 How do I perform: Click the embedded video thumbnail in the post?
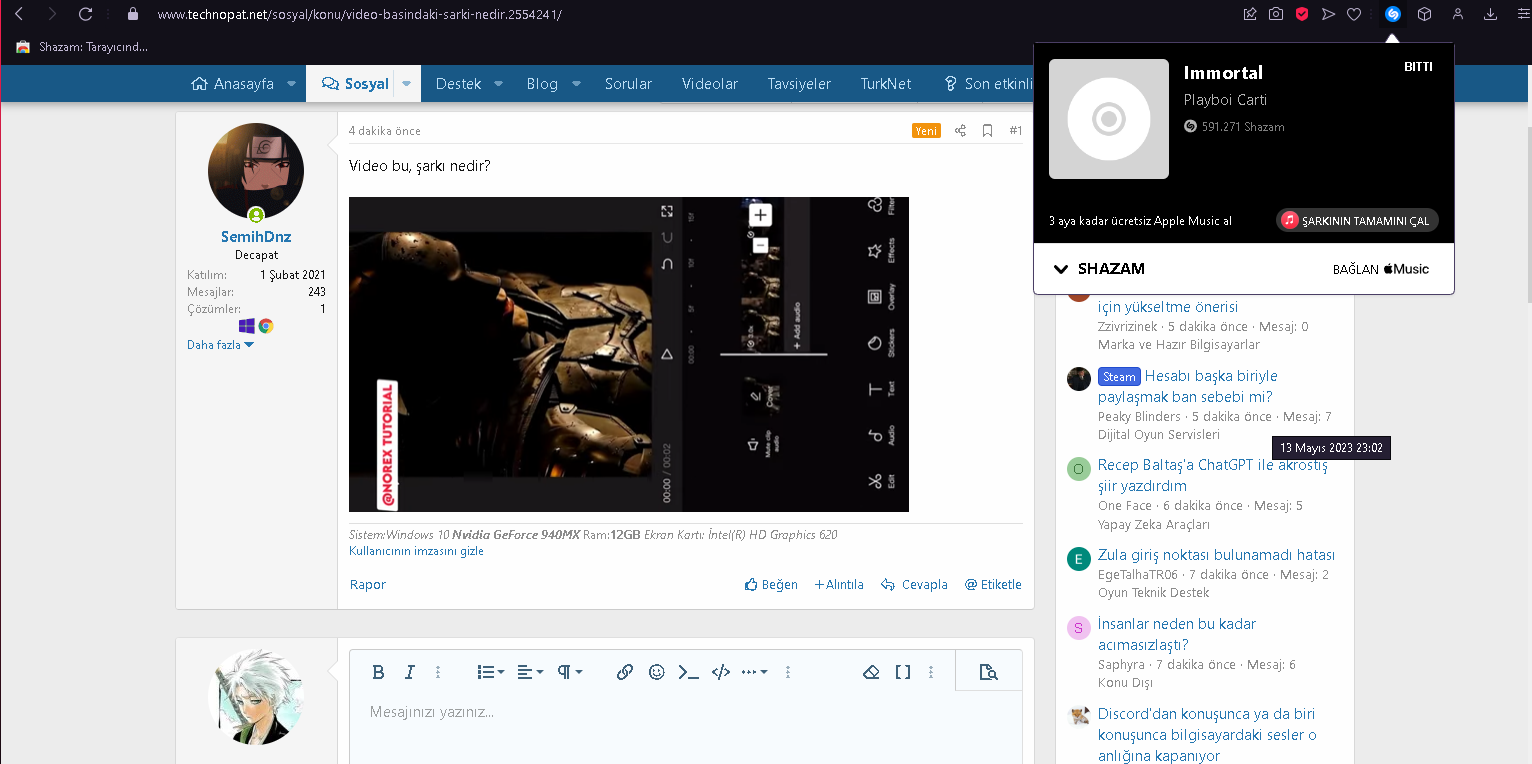[x=629, y=354]
